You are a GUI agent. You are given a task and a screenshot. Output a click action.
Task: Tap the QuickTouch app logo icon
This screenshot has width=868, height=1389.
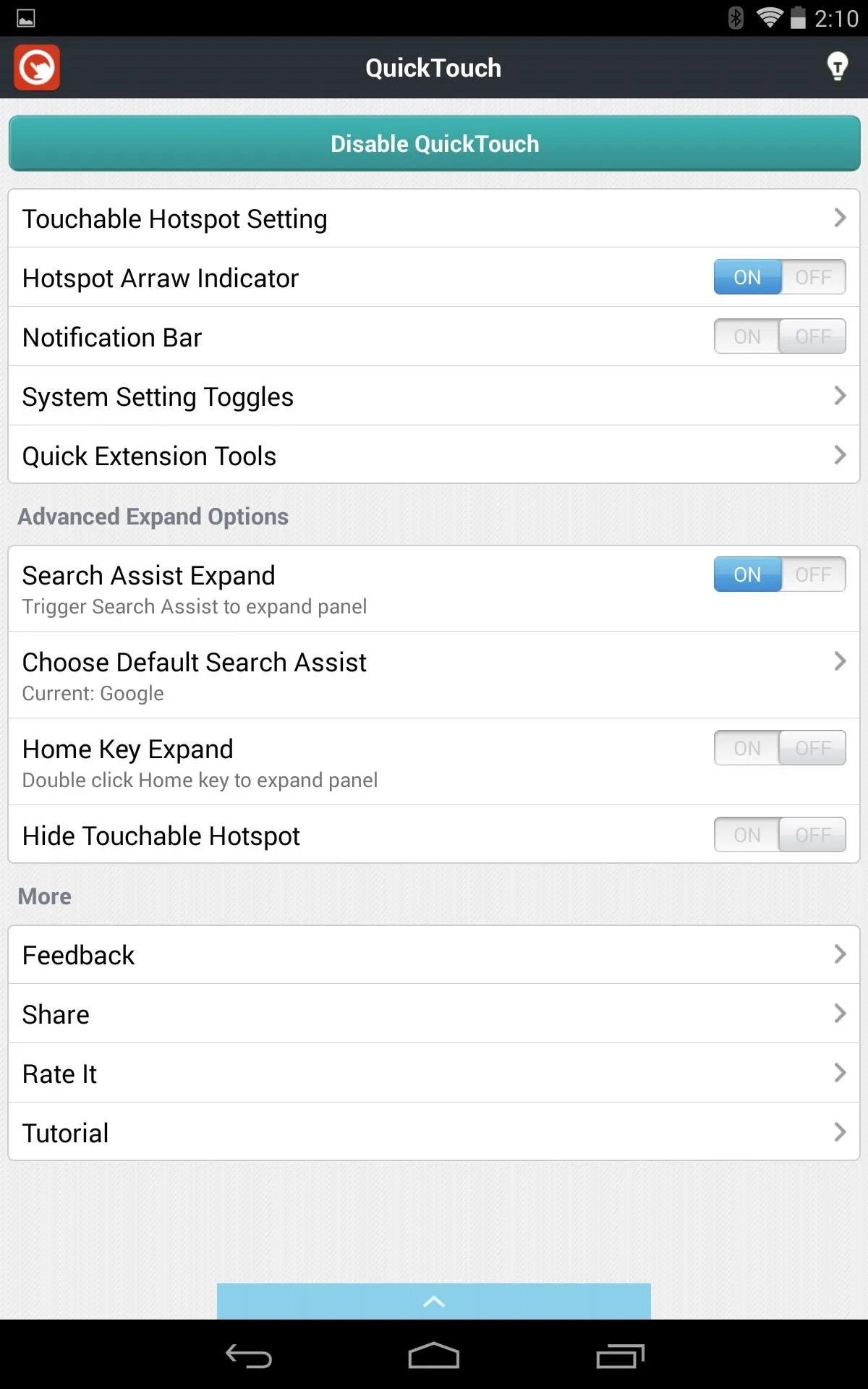[37, 68]
